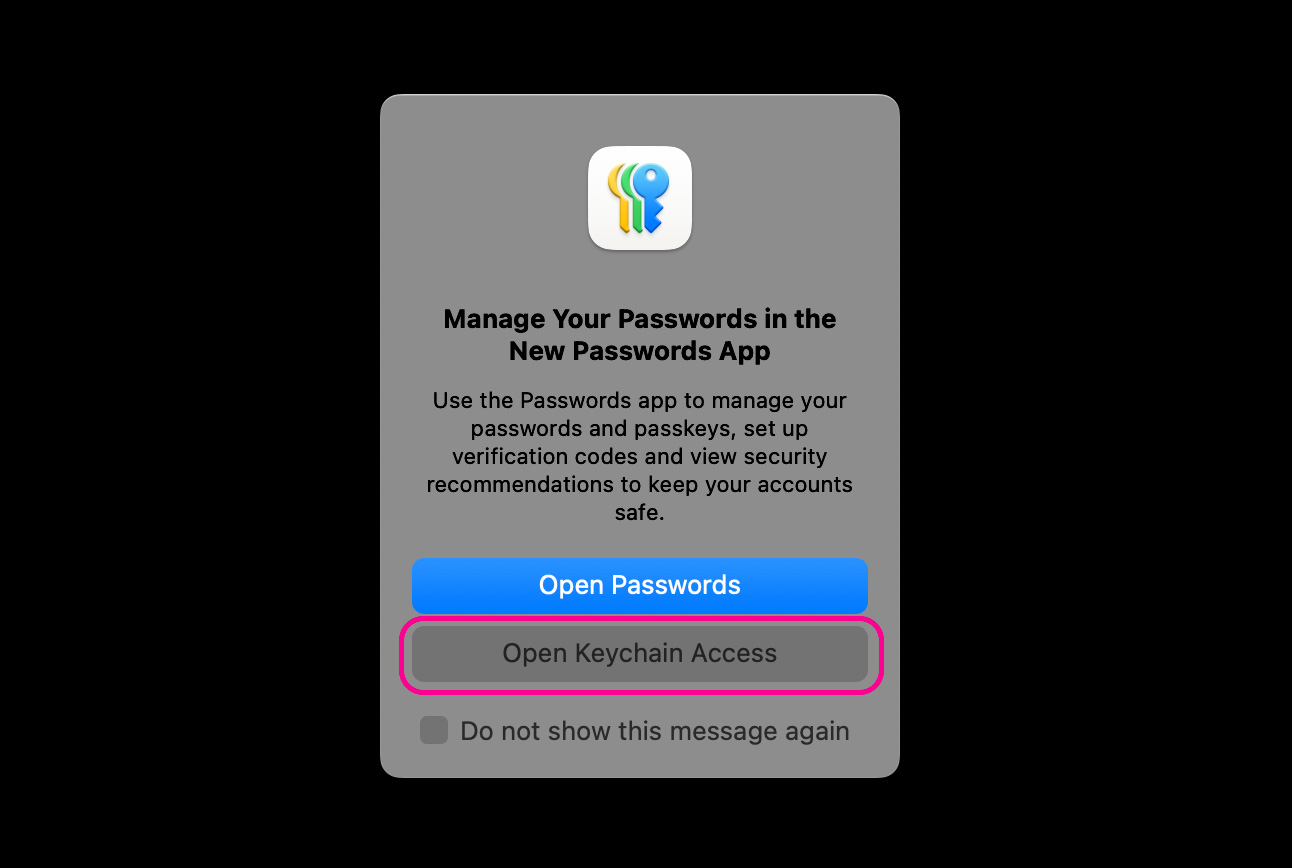
Task: Click the word 'Passwords' on the blue button
Action: [676, 585]
